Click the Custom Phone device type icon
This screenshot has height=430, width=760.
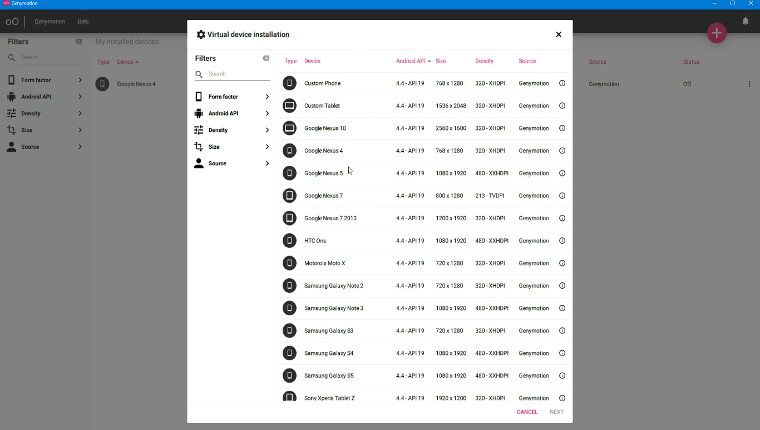coord(289,83)
